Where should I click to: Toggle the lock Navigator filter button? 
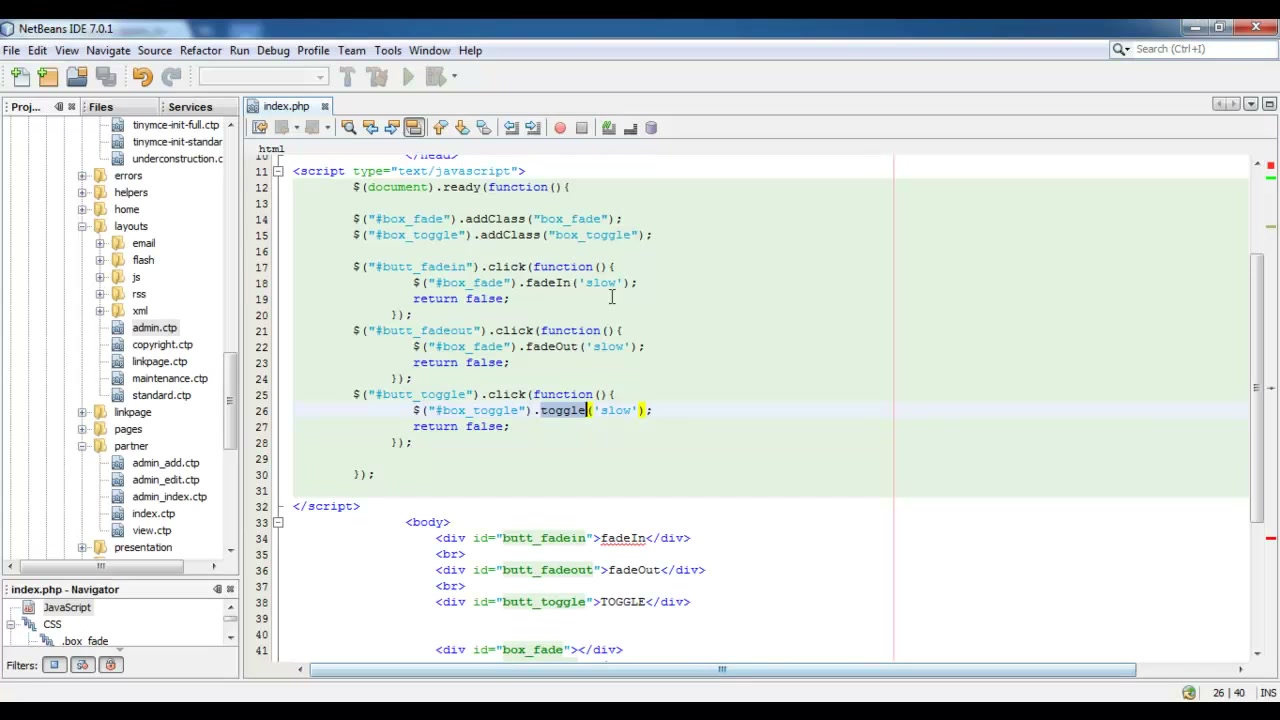111,665
